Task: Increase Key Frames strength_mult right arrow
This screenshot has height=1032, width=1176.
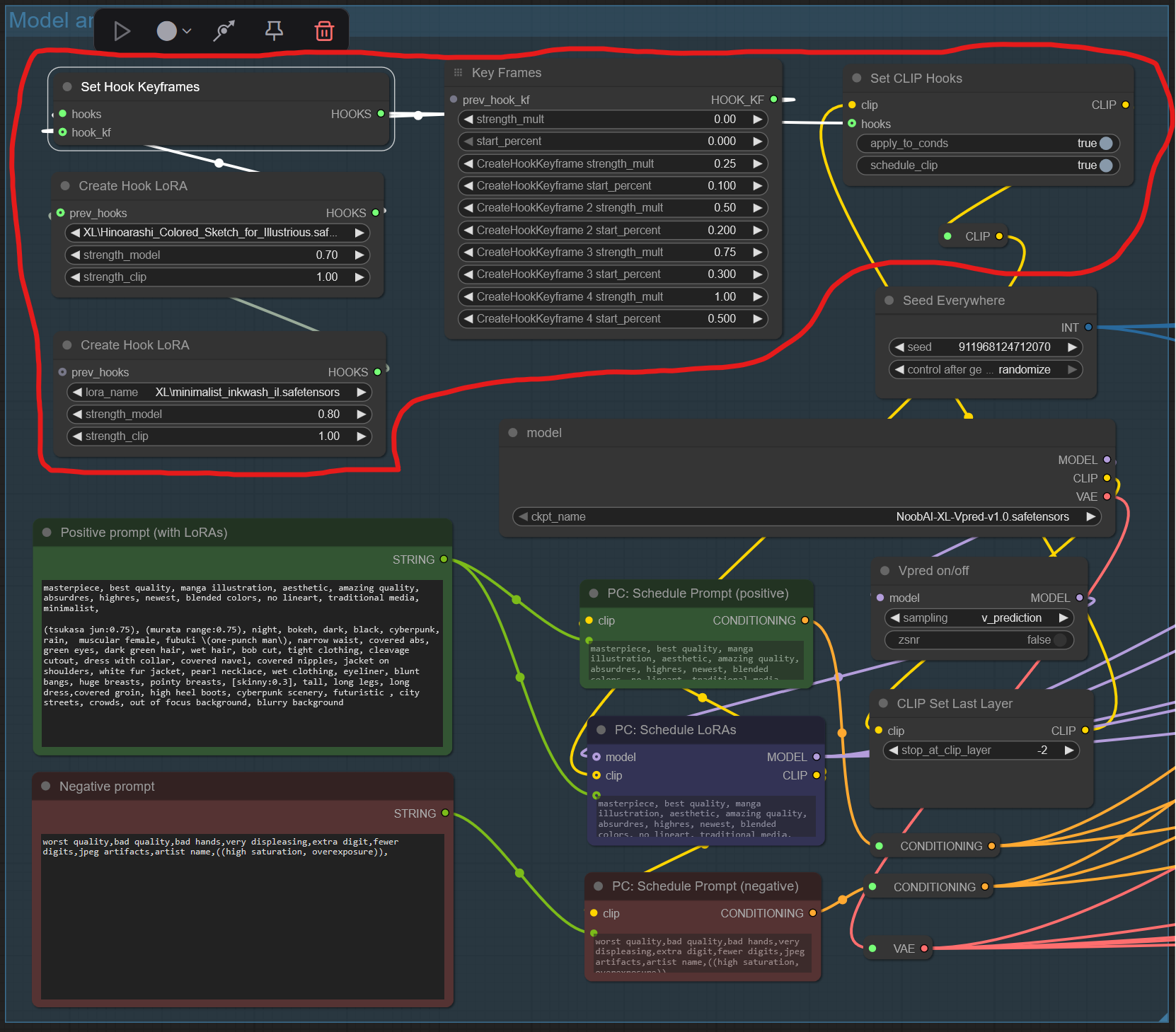Action: tap(757, 120)
